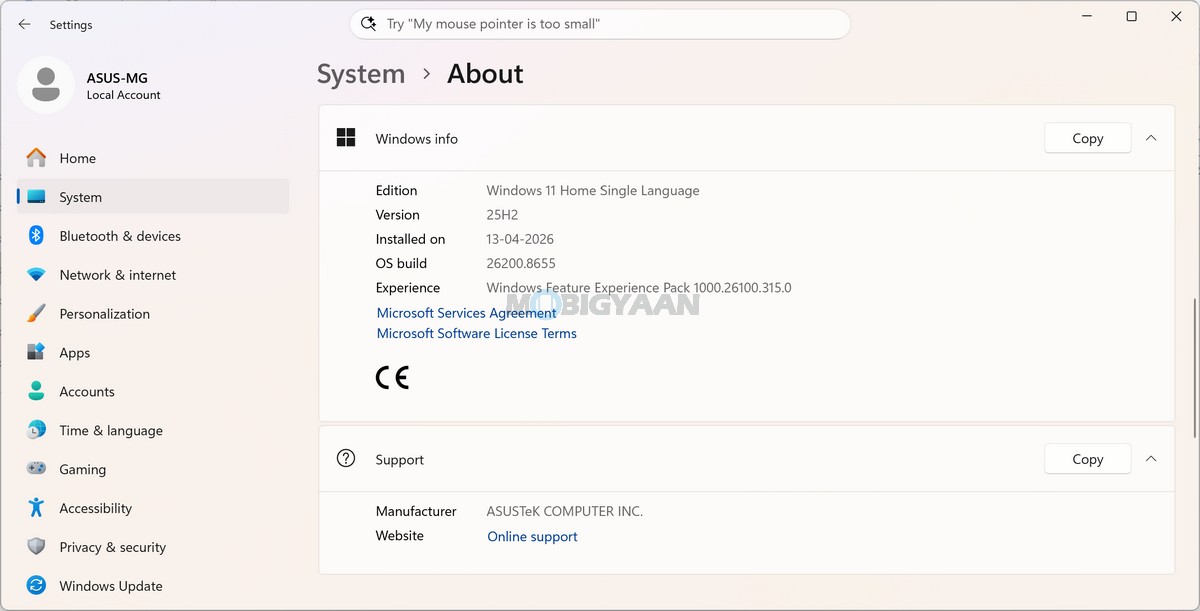Collapse the Support section chevron
Screen dimensions: 1200x611
(x=1151, y=459)
